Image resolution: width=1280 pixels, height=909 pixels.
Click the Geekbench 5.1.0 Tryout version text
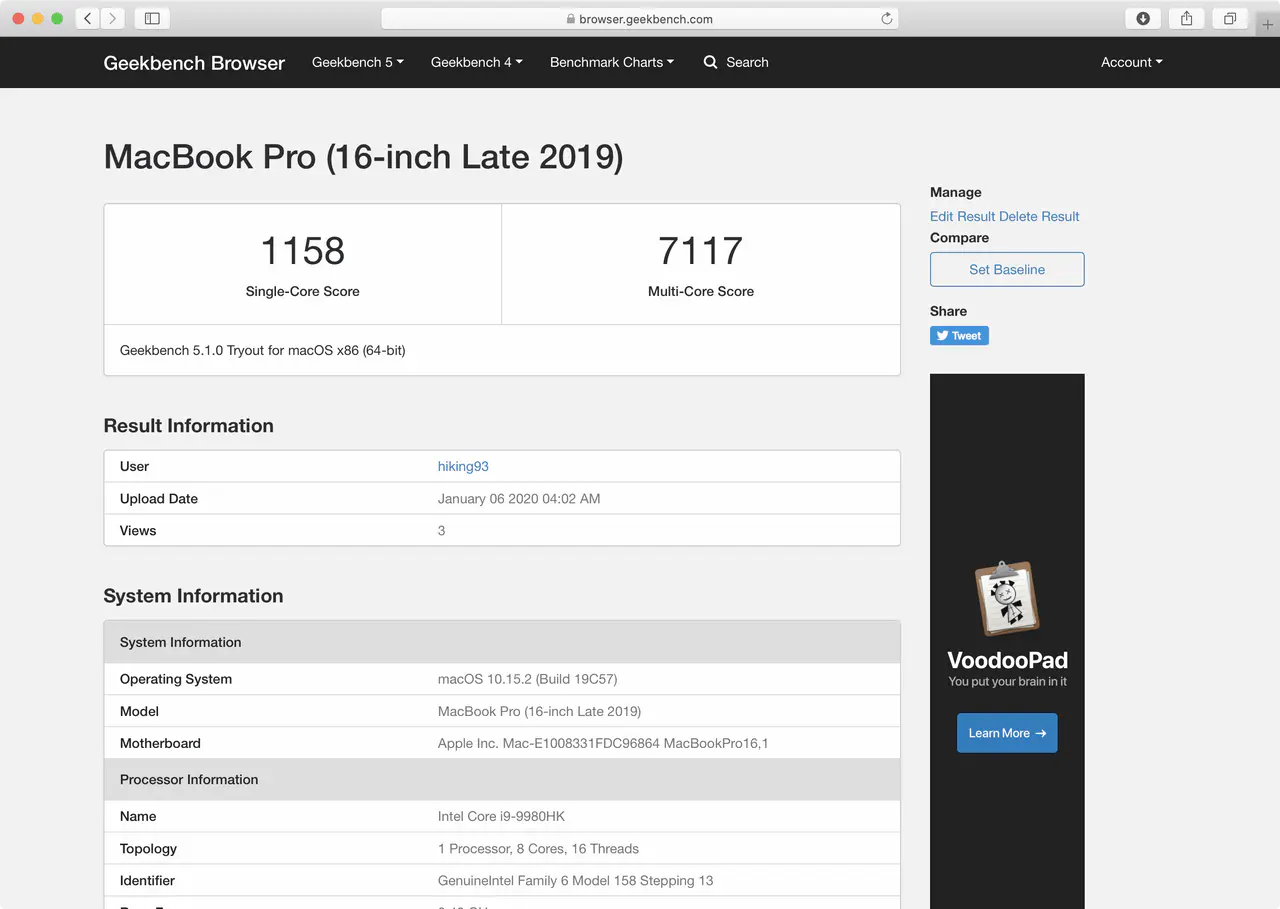pyautogui.click(x=263, y=350)
